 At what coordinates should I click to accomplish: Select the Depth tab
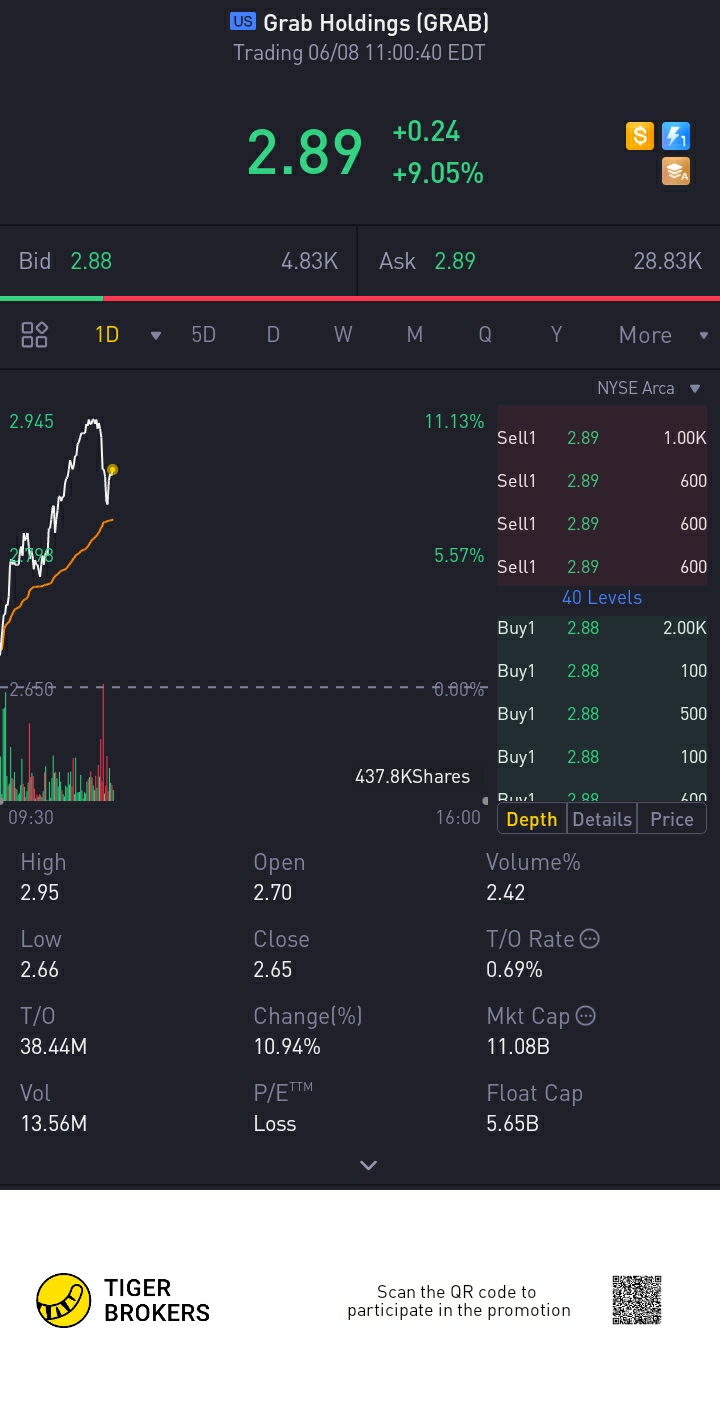coord(532,819)
